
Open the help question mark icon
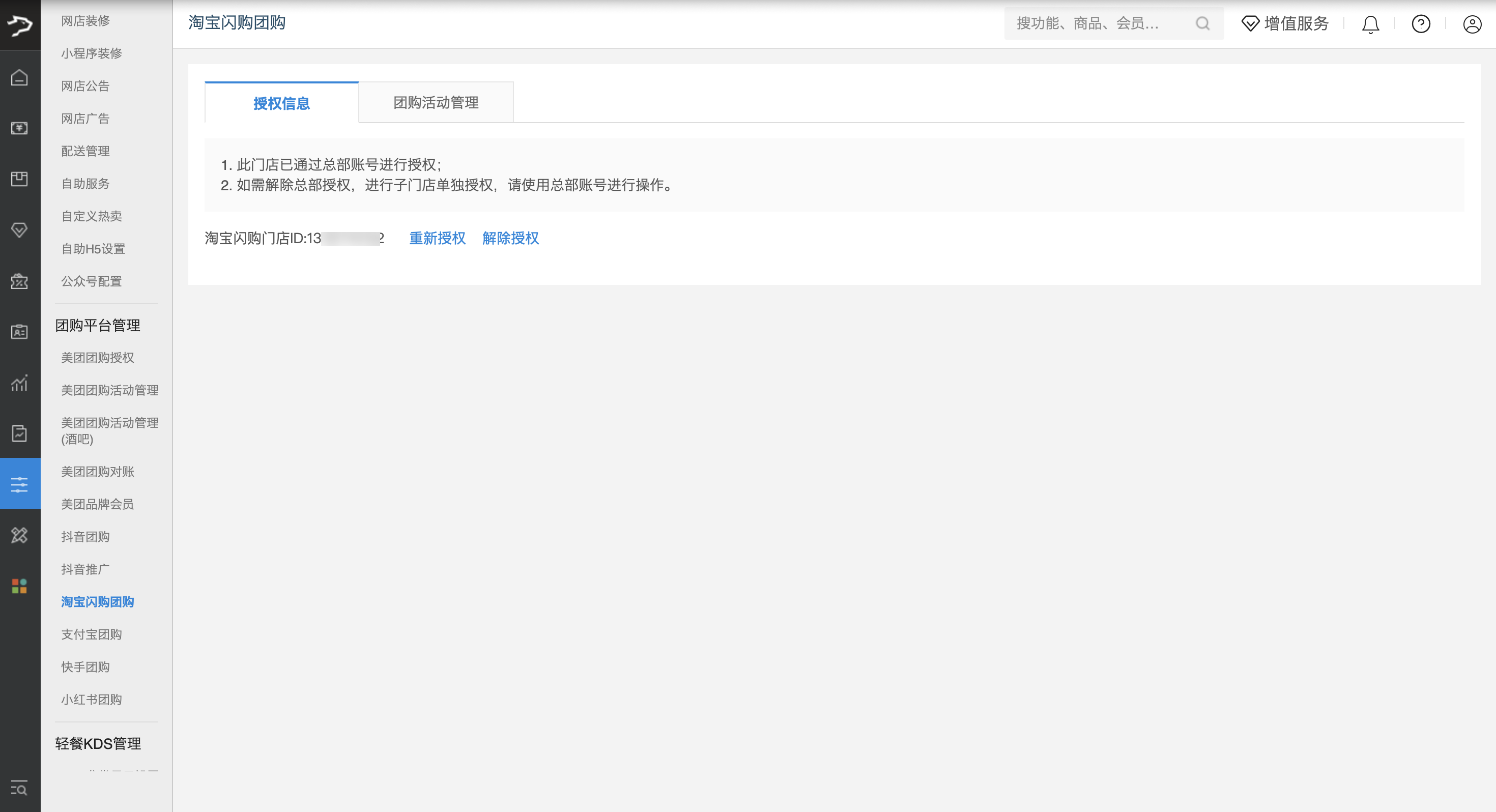click(1421, 24)
